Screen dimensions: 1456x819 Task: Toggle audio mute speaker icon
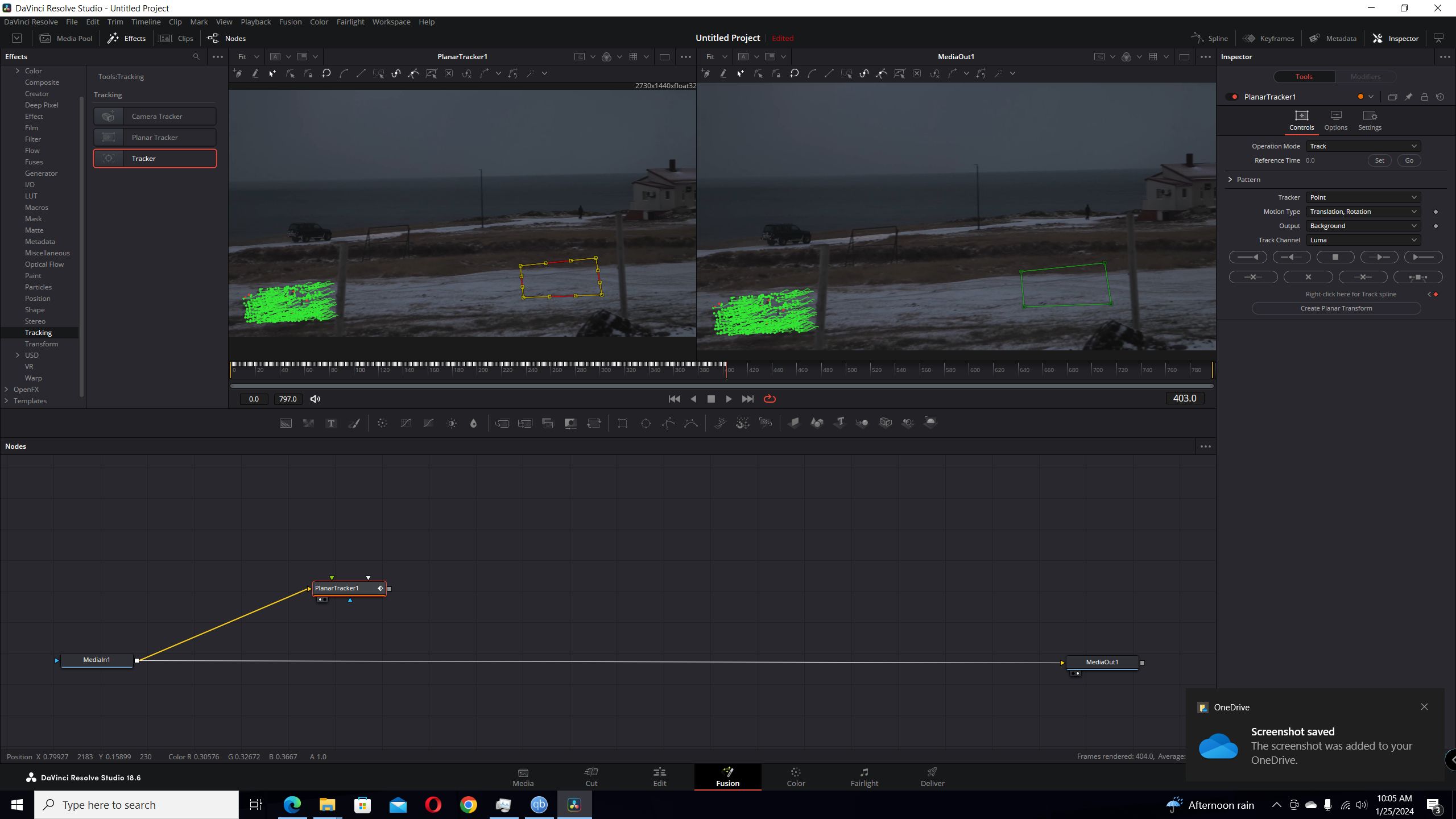pyautogui.click(x=315, y=399)
